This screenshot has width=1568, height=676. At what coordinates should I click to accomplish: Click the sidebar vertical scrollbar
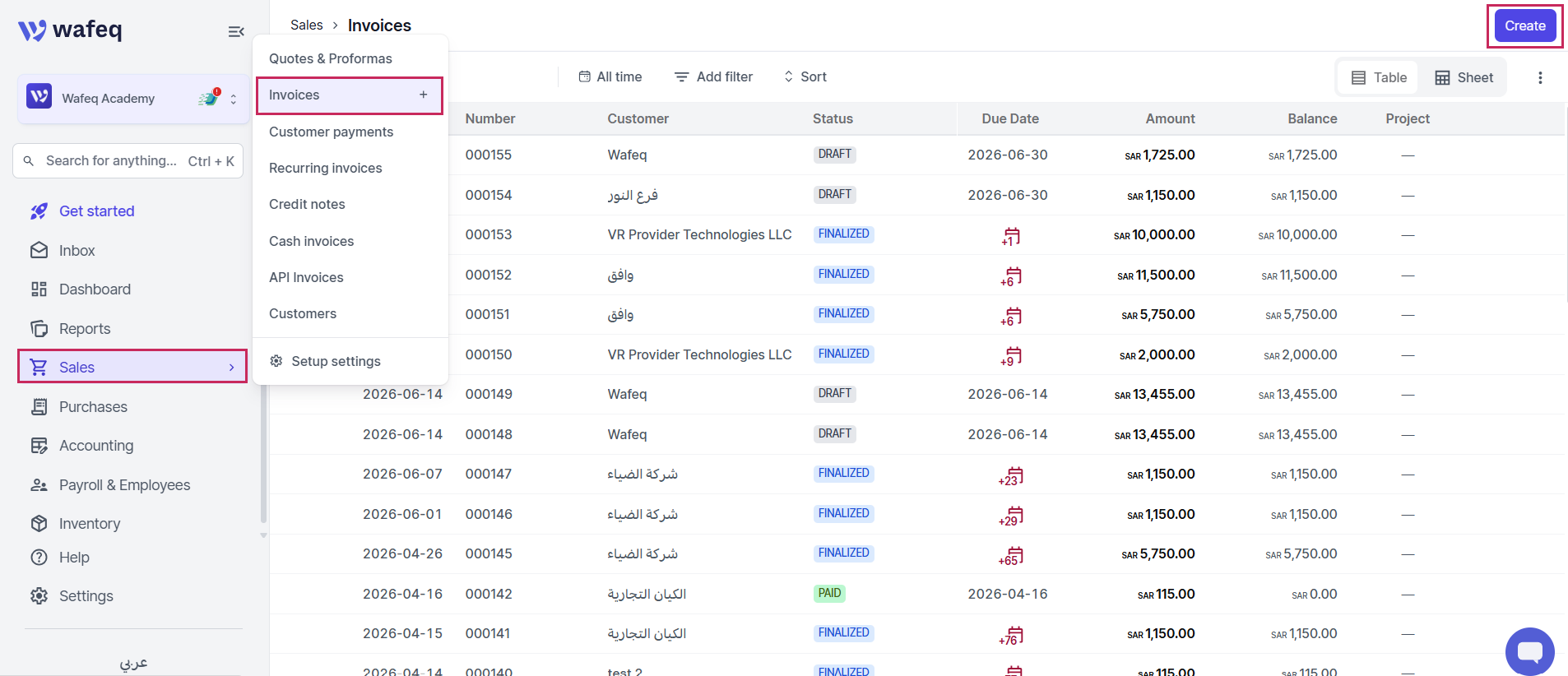263,452
